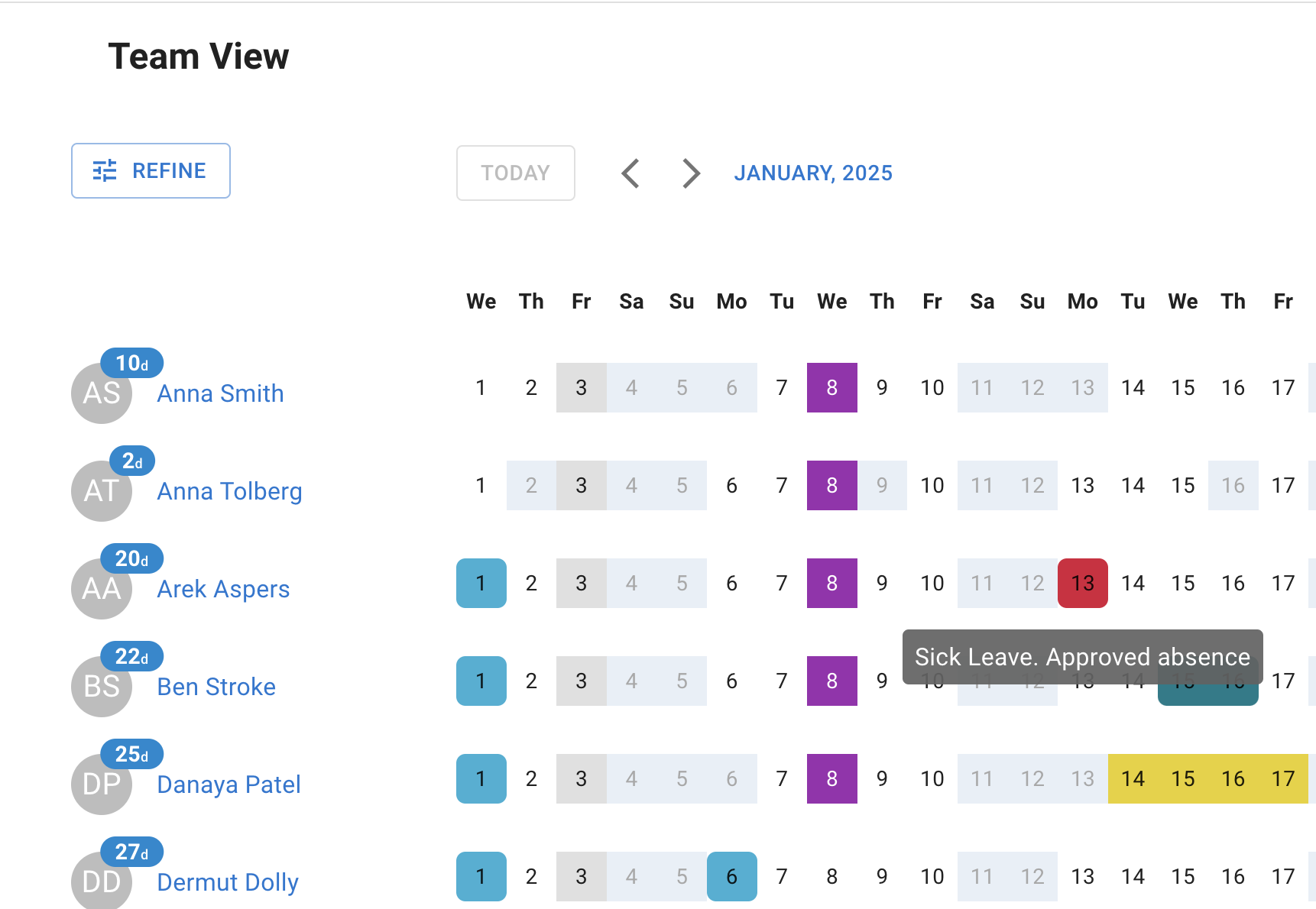Viewport: 1316px width, 909px height.
Task: Click Danaya Patel's avatar circle
Action: pyautogui.click(x=101, y=784)
